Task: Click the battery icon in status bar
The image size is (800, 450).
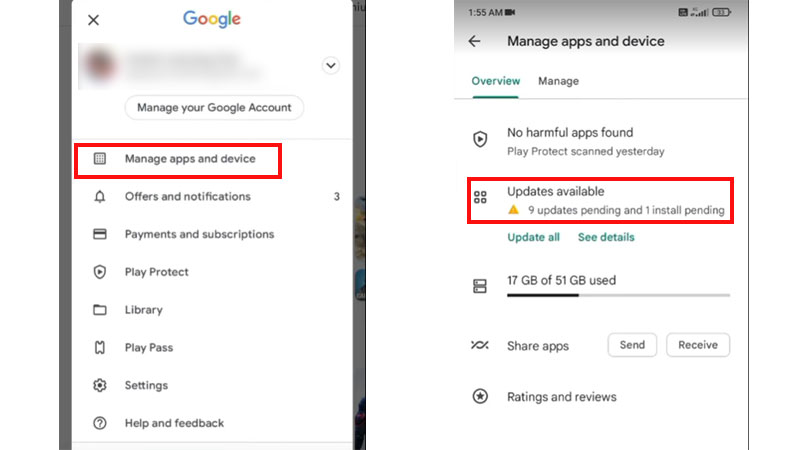Action: tap(721, 12)
